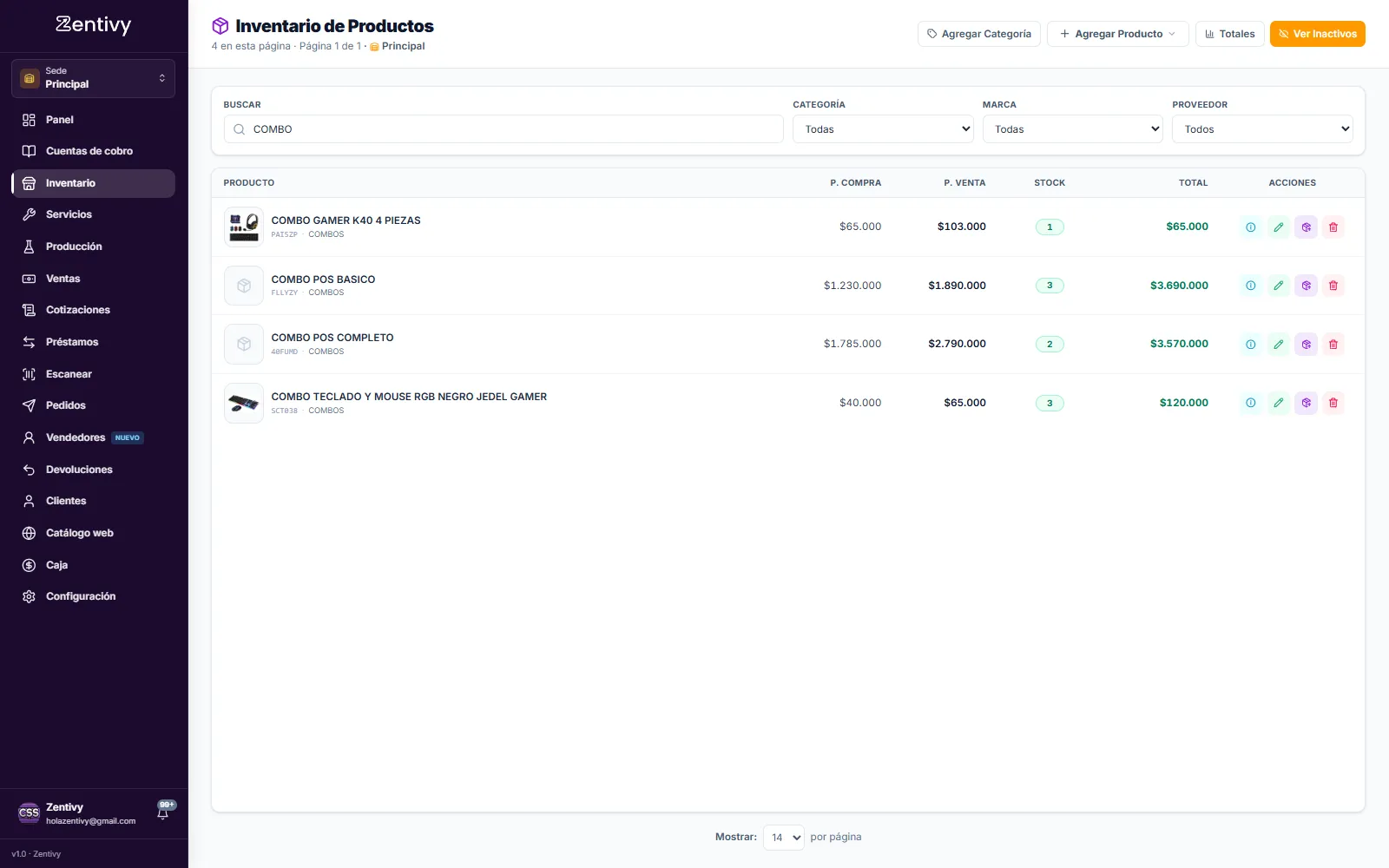The image size is (1389, 868).
Task: Click the Agregar Categoría button
Action: 978,34
